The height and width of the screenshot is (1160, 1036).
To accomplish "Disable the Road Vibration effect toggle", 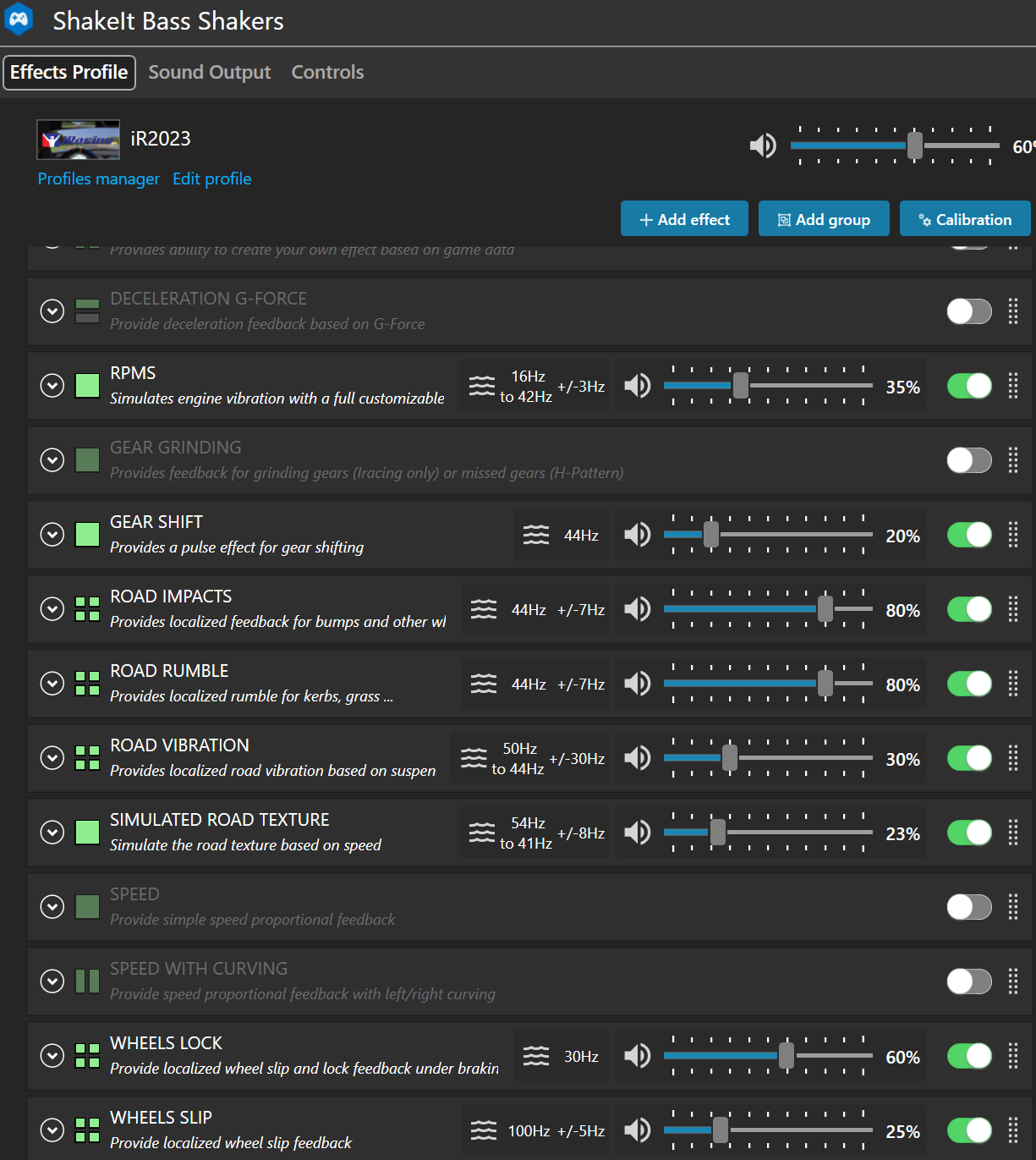I will [x=968, y=758].
